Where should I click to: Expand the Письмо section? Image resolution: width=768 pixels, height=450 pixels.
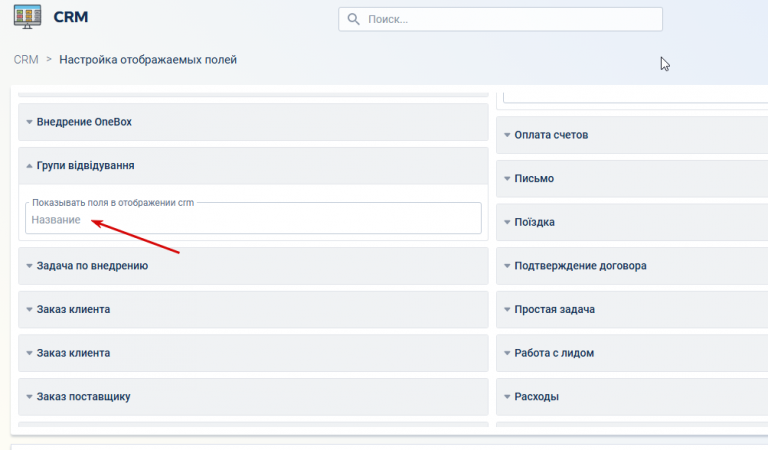point(632,179)
